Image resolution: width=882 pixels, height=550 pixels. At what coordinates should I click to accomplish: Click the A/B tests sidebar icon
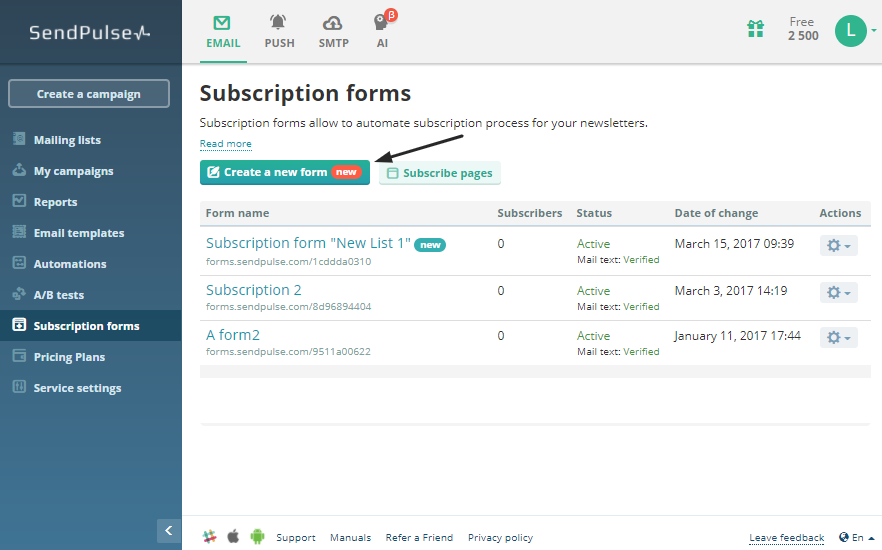19,293
